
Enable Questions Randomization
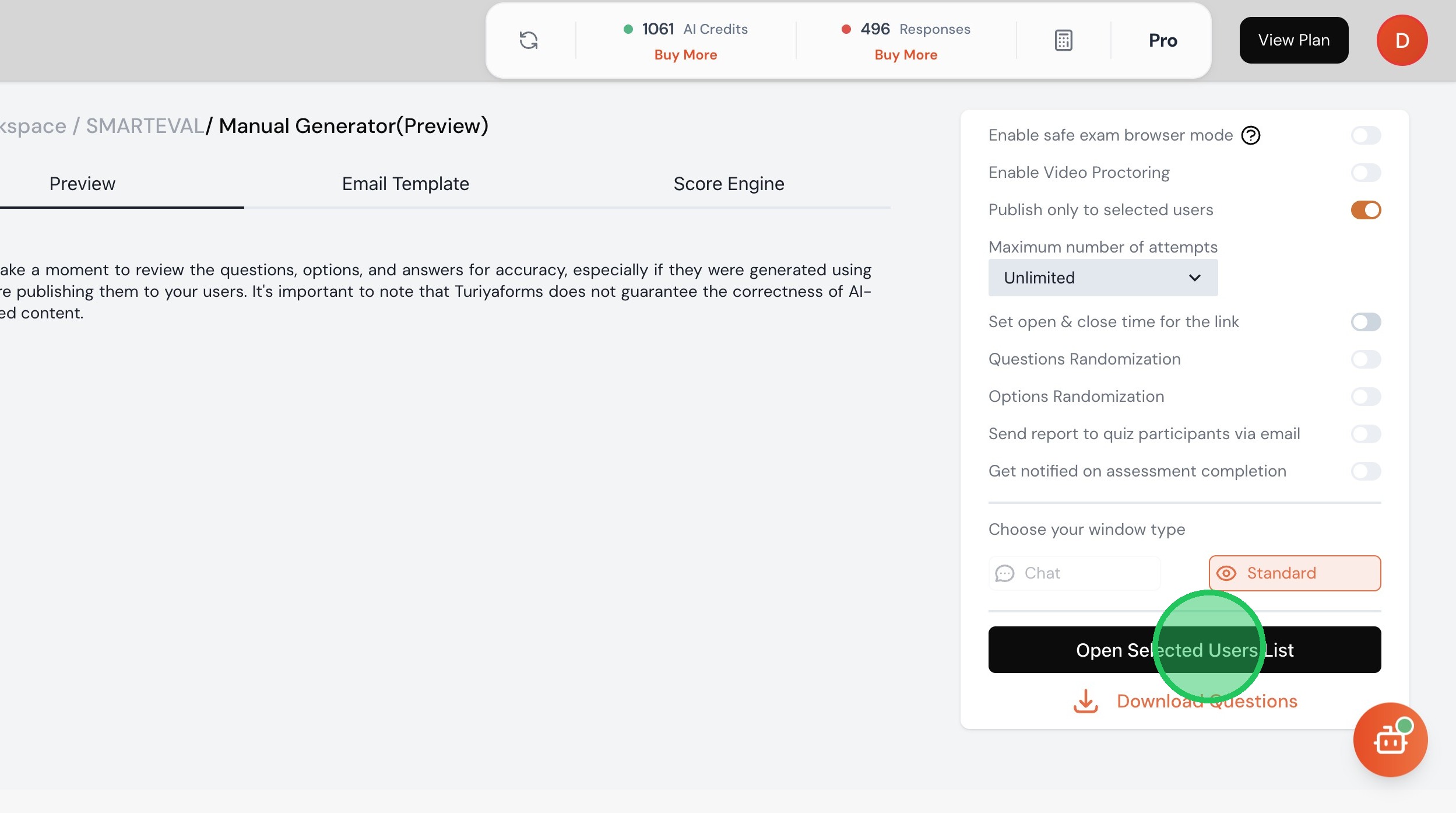tap(1365, 359)
